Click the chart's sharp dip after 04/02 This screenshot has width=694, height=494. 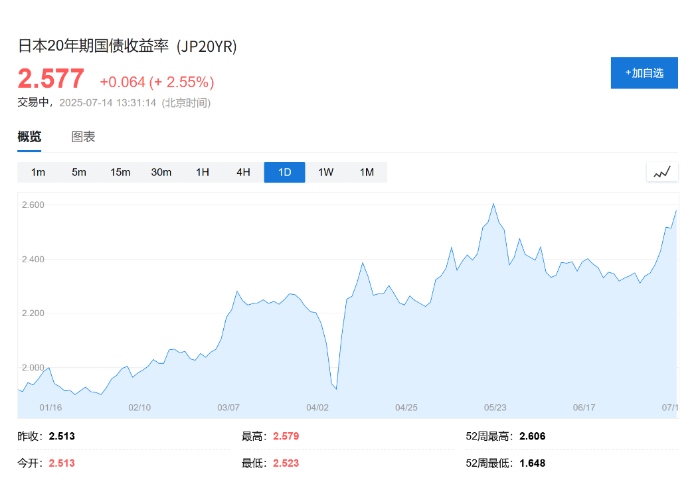[336, 389]
